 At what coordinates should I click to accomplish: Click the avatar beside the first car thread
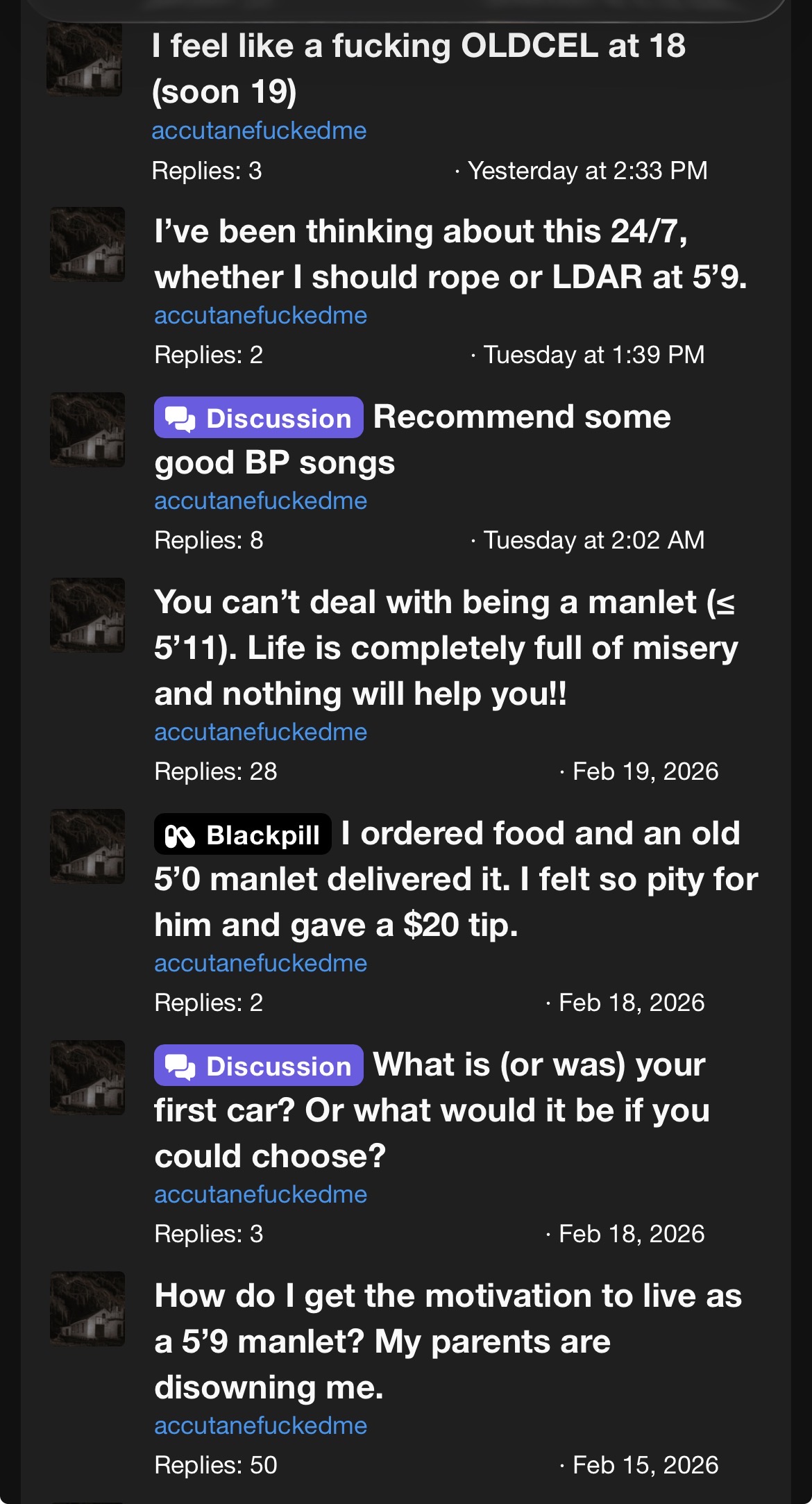pos(87,1078)
